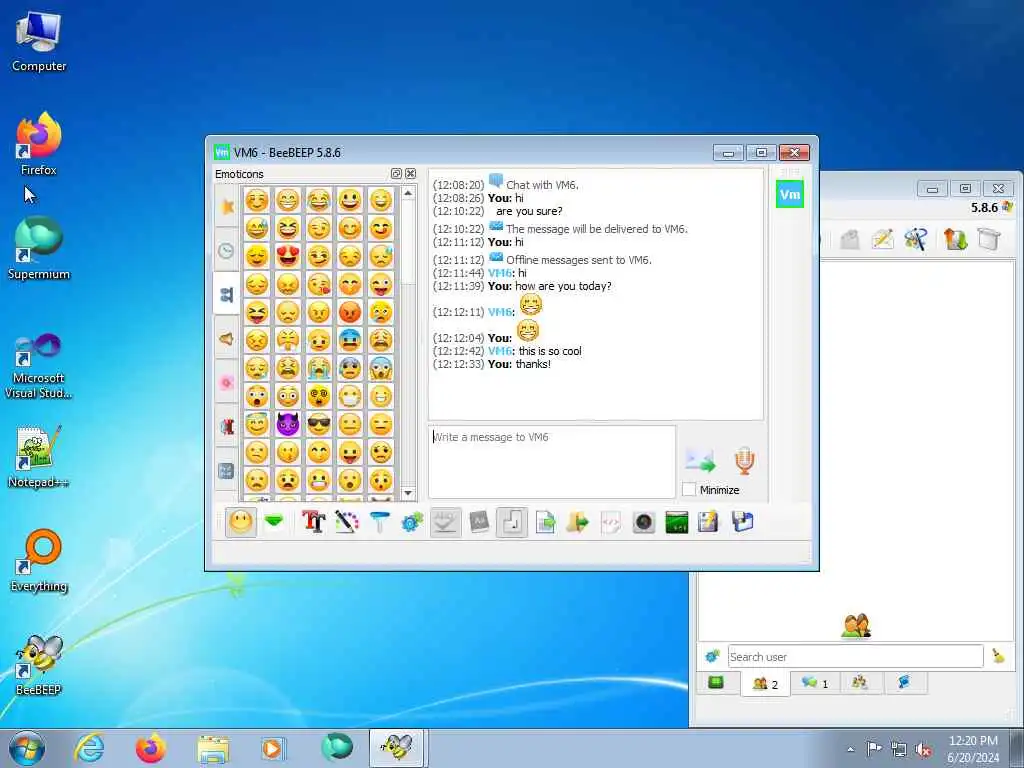Open the blue pinned-notes tab in main window

(904, 683)
